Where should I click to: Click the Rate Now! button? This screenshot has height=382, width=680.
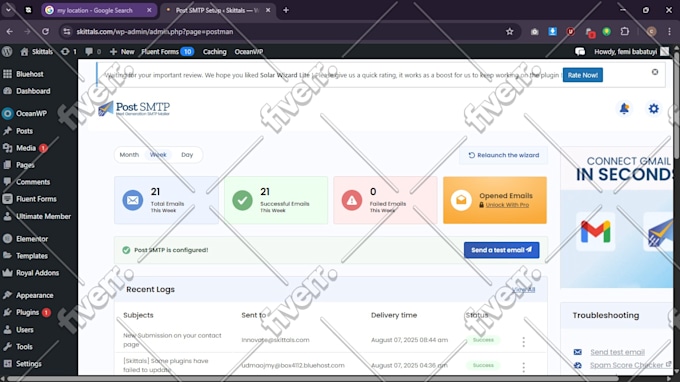coord(582,75)
